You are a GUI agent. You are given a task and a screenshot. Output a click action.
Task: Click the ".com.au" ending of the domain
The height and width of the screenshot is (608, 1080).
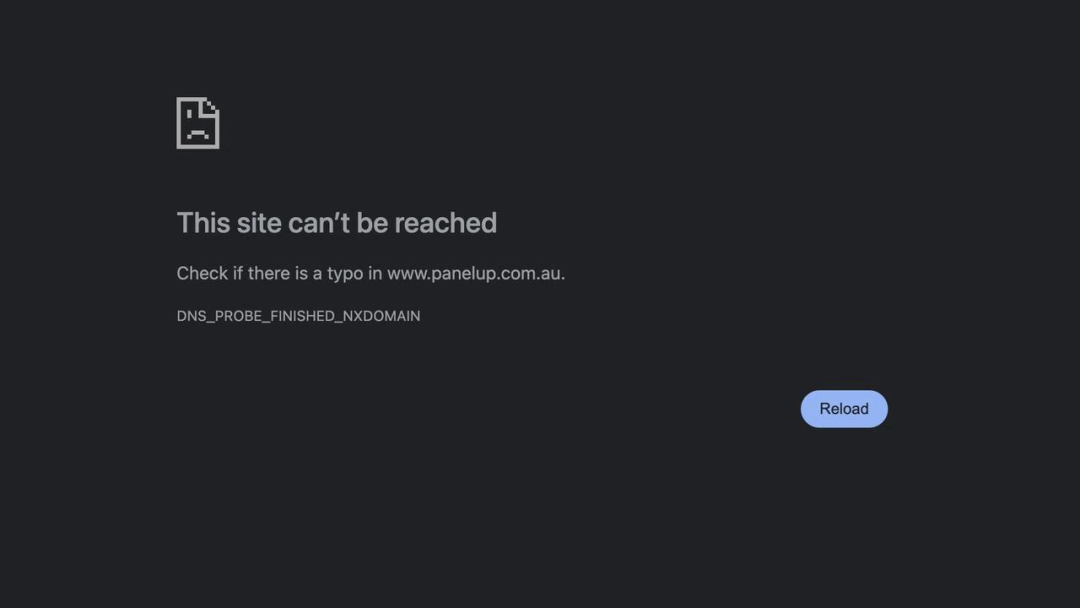(x=531, y=274)
